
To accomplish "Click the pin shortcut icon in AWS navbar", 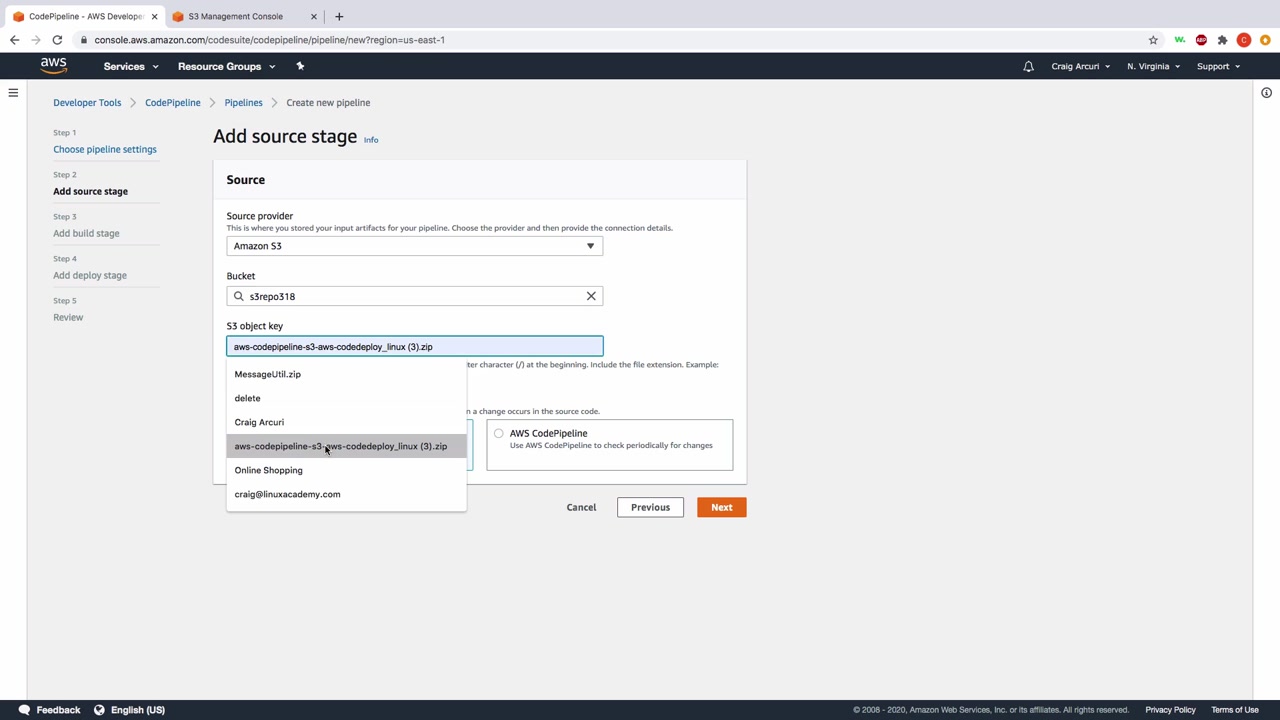I will 300,66.
